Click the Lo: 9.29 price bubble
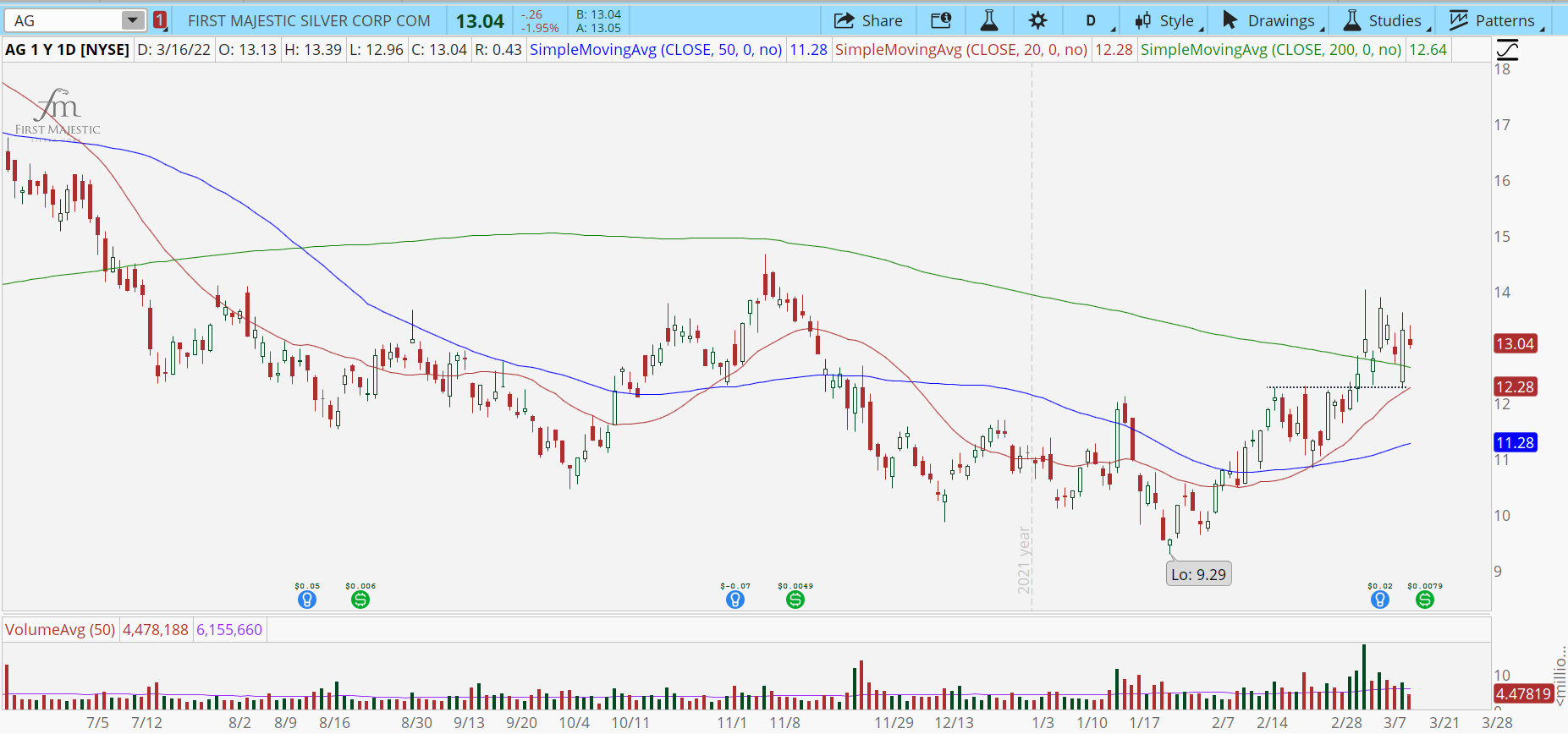 pos(1198,574)
